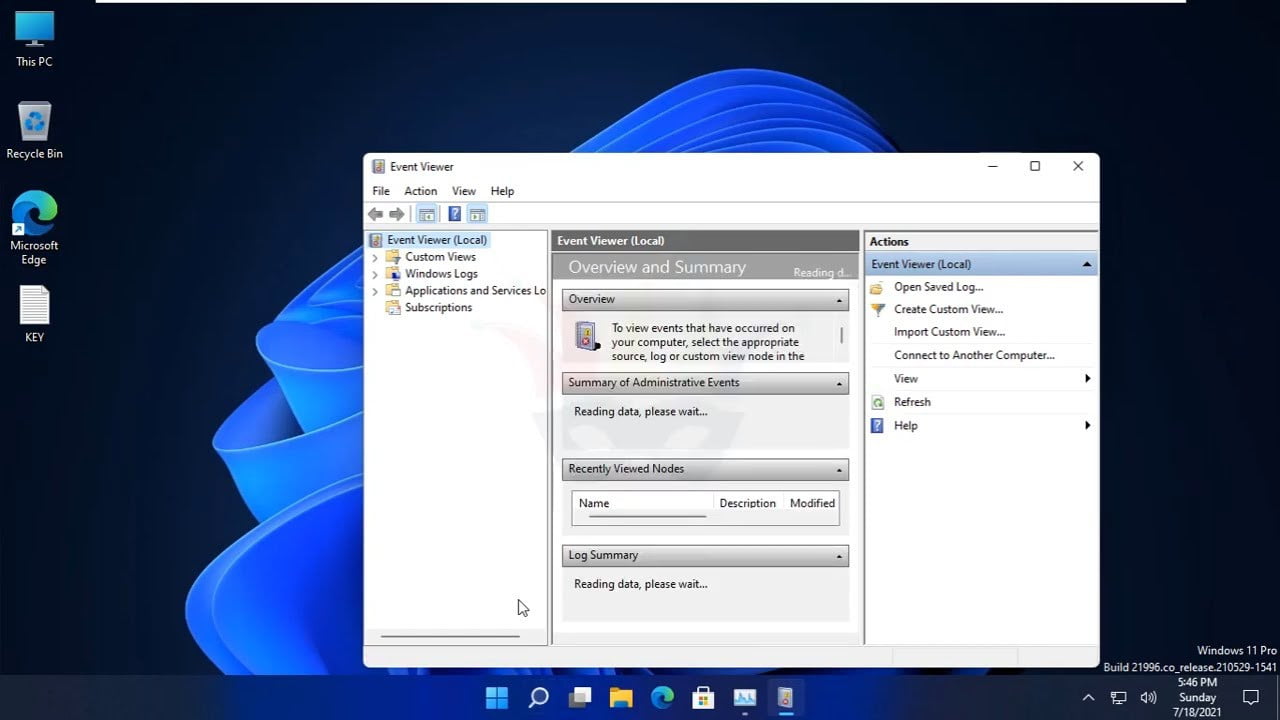Open the View menu
Viewport: 1280px width, 720px height.
click(463, 190)
